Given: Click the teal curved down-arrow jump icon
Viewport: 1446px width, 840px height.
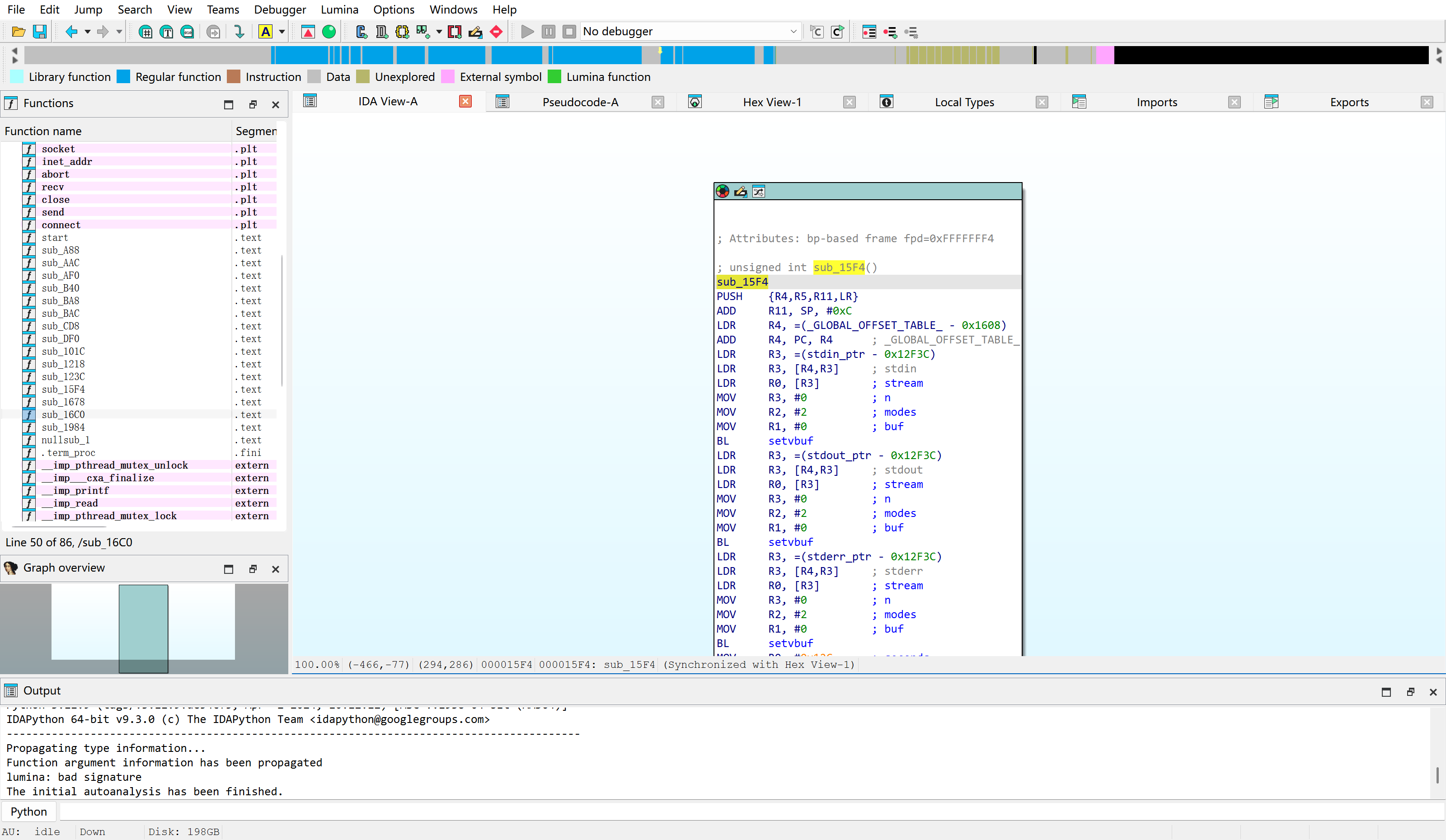Looking at the screenshot, I should 240,32.
